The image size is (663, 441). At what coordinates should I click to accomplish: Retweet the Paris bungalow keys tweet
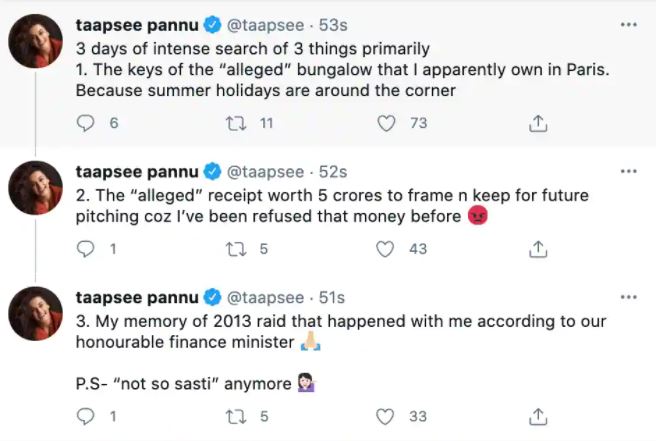tap(239, 123)
